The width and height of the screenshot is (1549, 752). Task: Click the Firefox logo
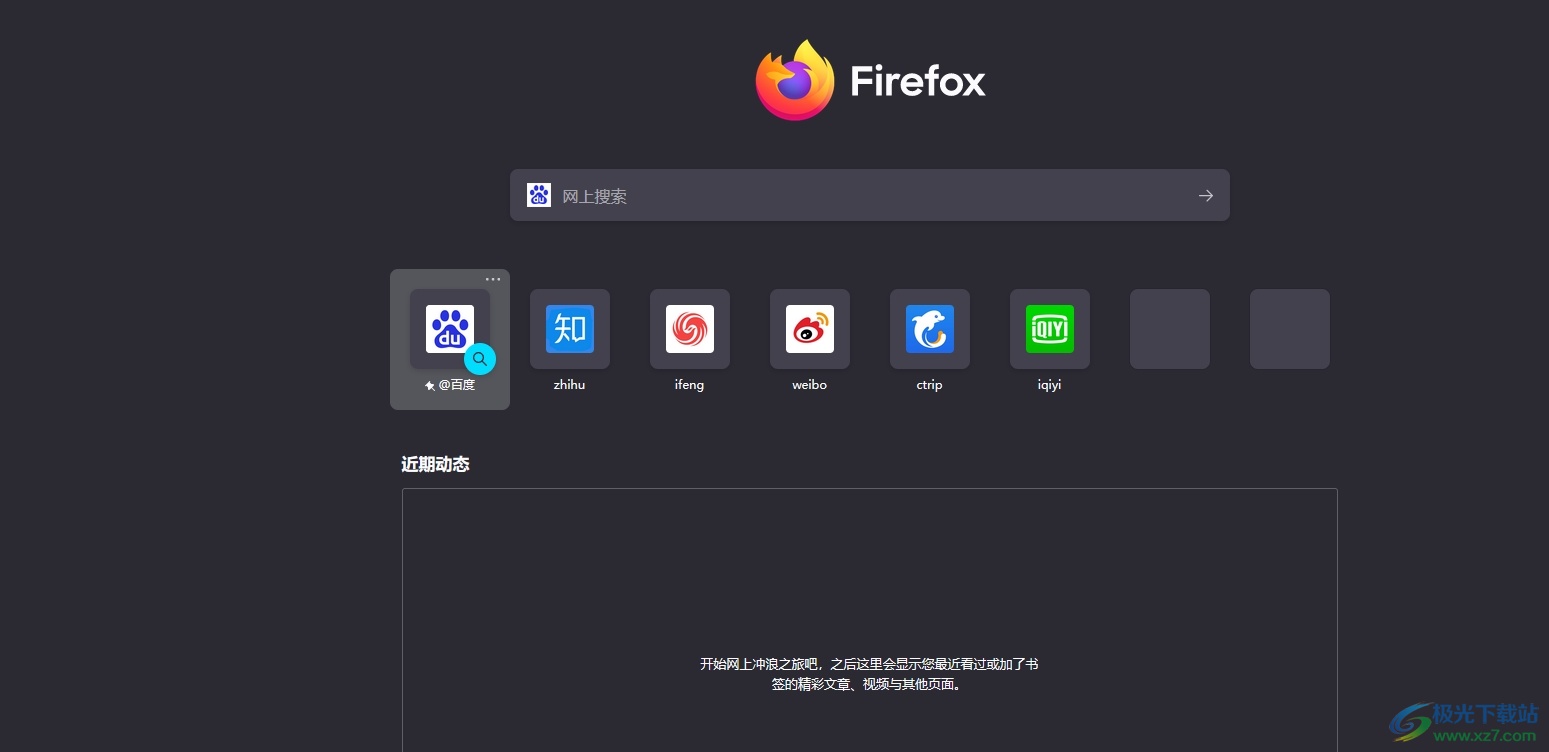pos(795,80)
